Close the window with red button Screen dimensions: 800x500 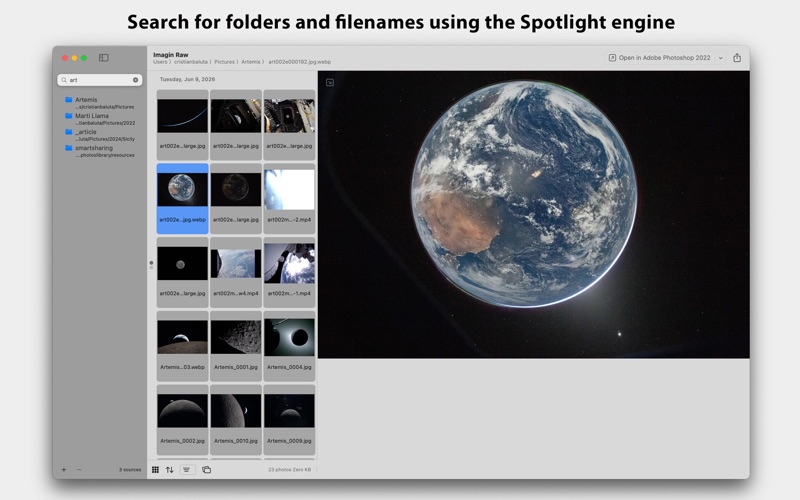[x=65, y=58]
